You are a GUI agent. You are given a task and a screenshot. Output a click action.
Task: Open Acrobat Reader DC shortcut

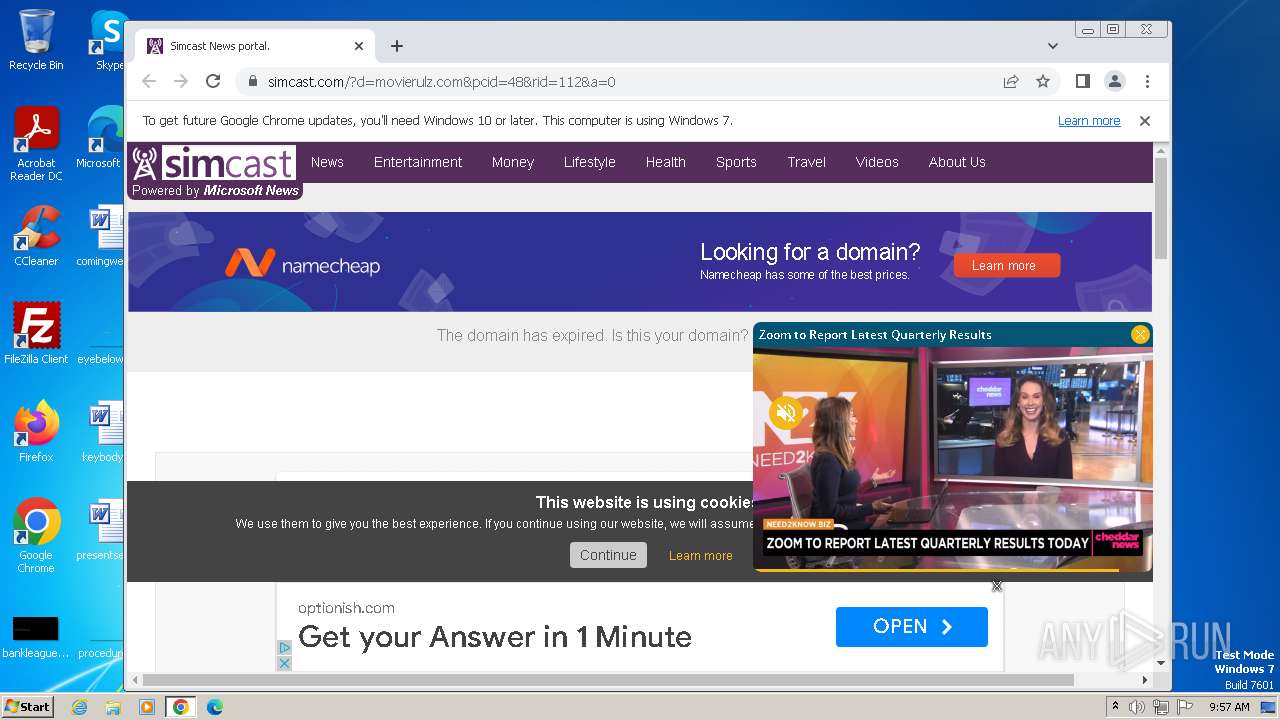(x=36, y=144)
